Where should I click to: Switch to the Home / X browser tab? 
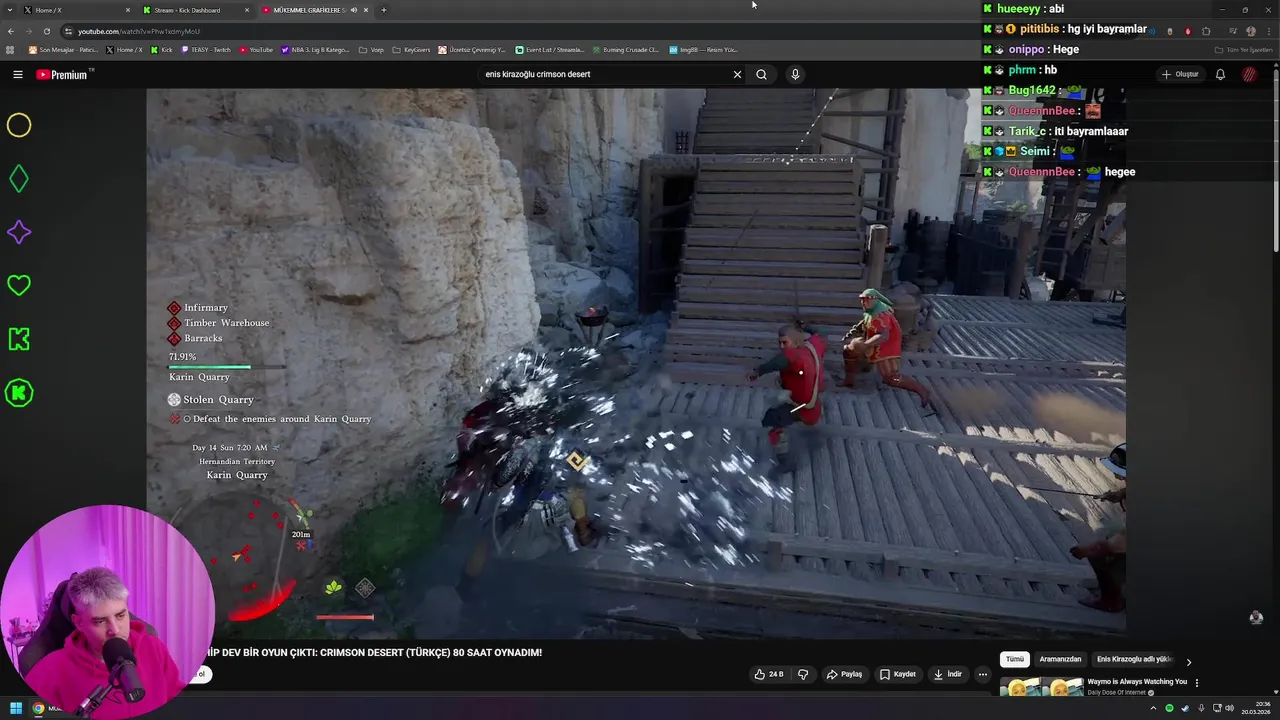(x=76, y=10)
